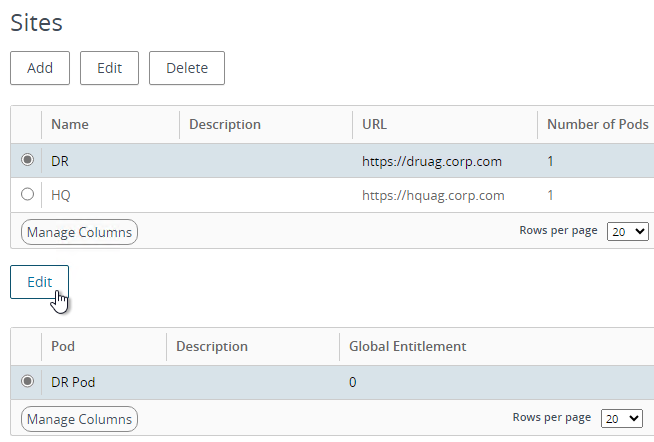Viewport: 654px width, 442px height.
Task: Click the DR Pod row name
Action: 73,382
